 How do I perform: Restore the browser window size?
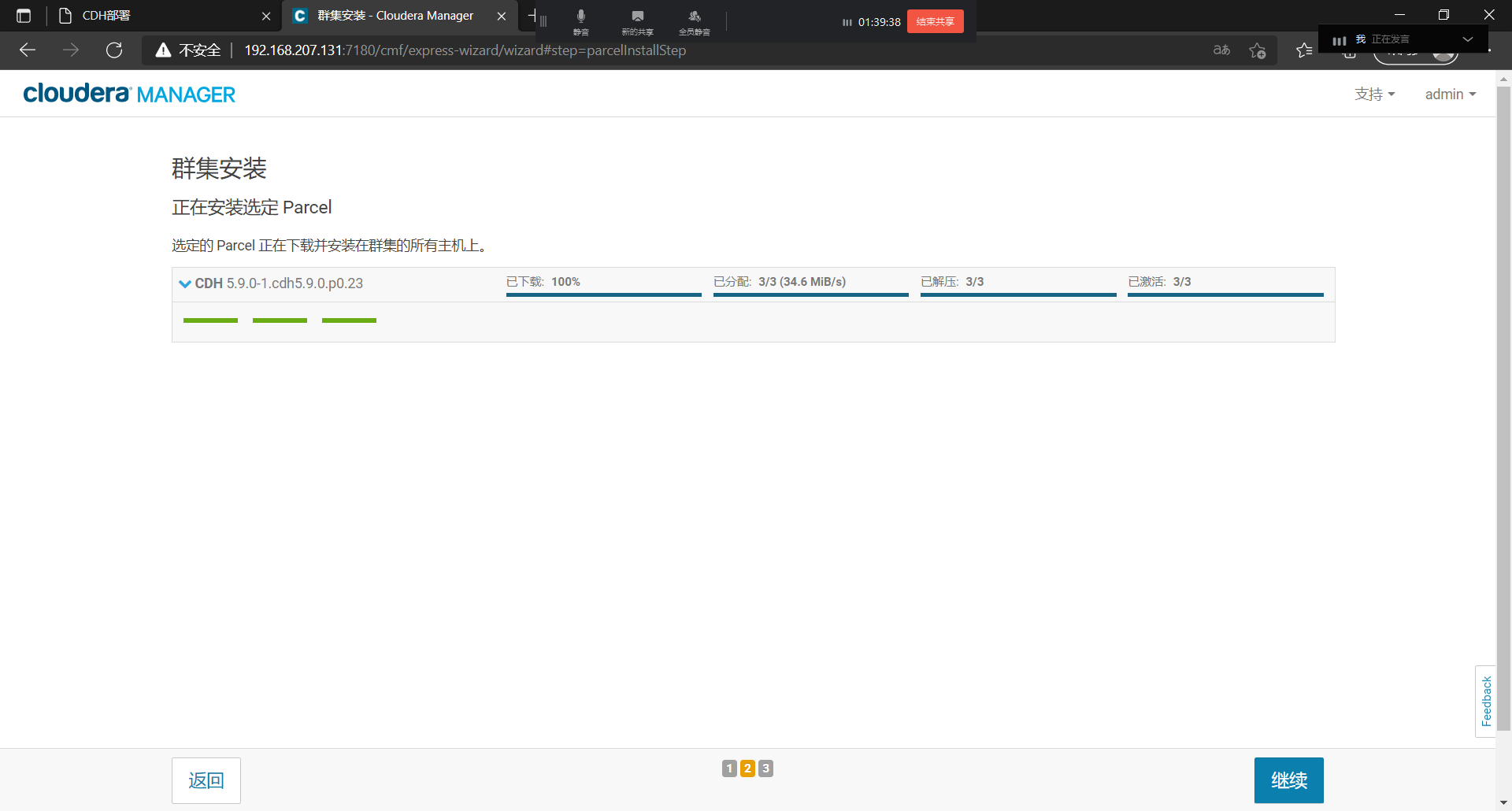[1443, 15]
